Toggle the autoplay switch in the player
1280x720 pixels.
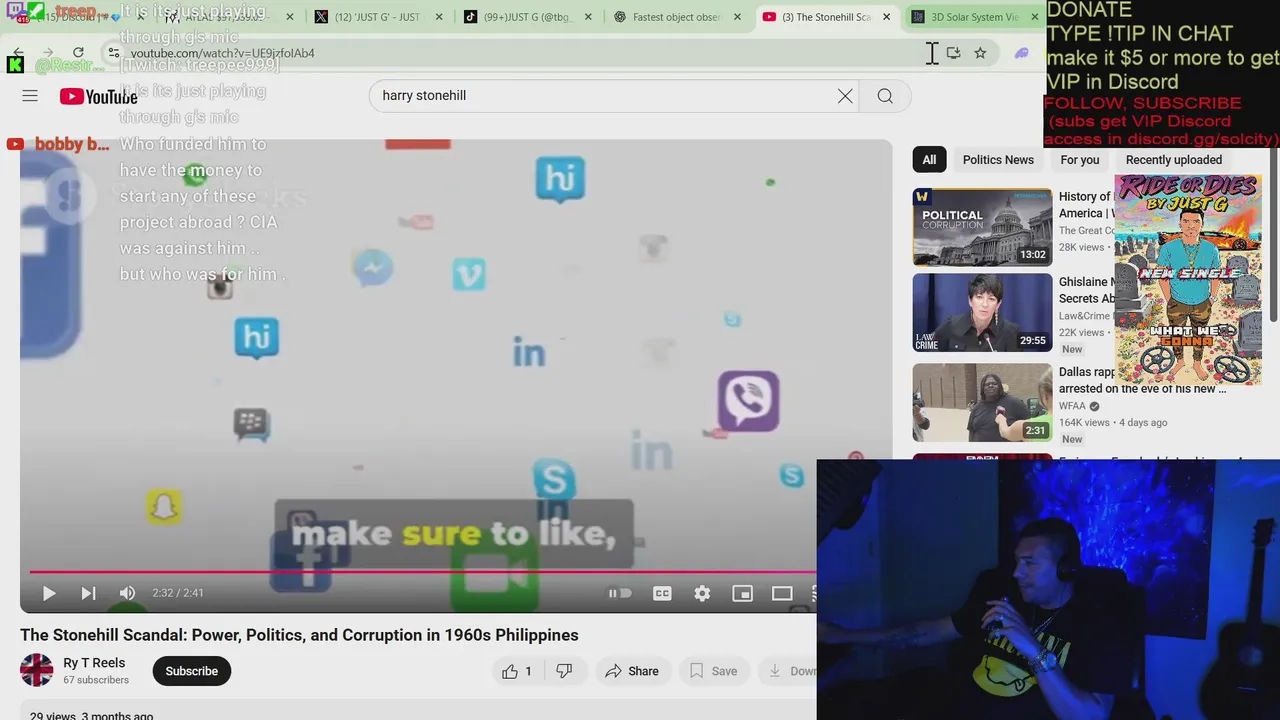[620, 593]
